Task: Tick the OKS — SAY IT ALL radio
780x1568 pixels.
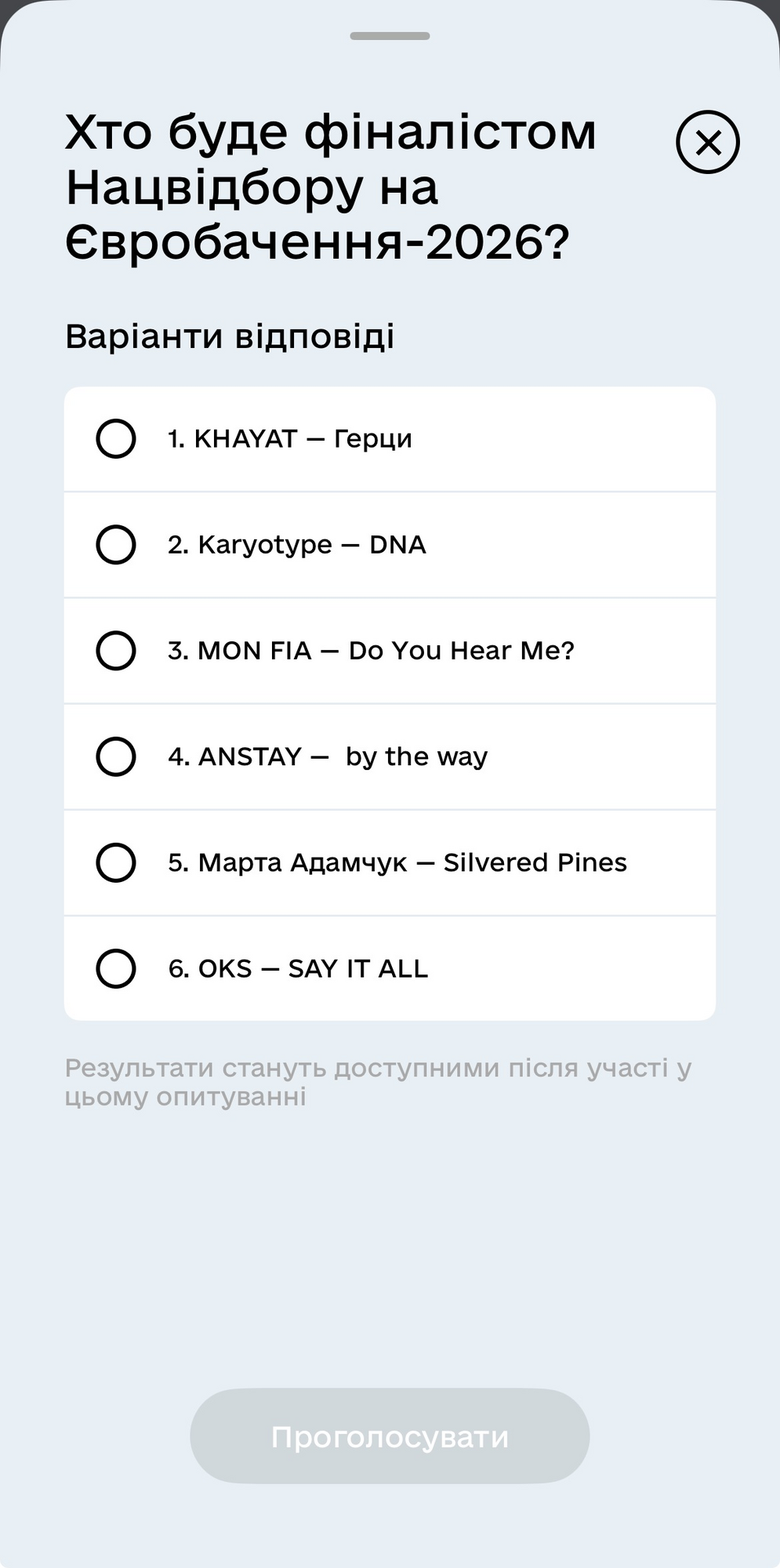Action: click(116, 968)
